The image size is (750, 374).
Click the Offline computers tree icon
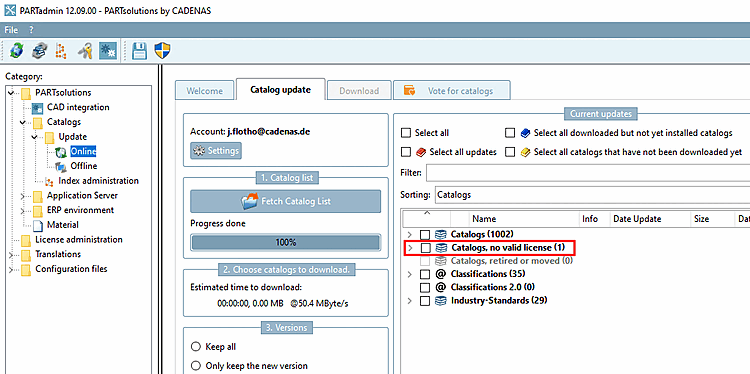(61, 166)
